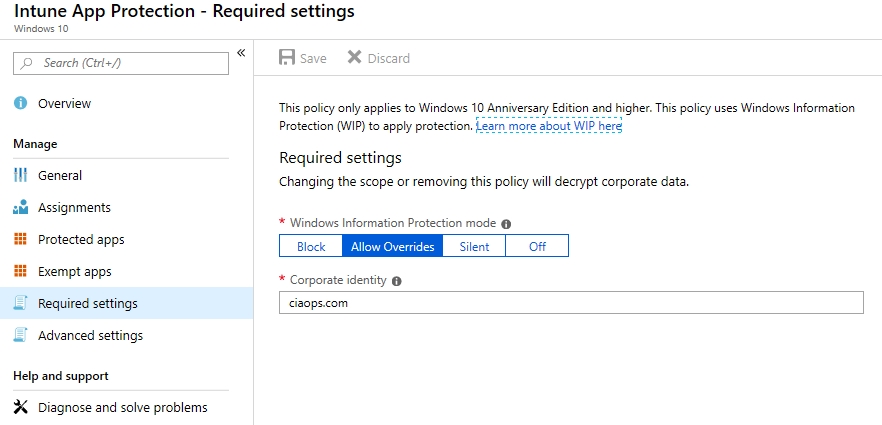Open the Learn more about WIP link
Viewport: 882px width, 425px height.
549,127
